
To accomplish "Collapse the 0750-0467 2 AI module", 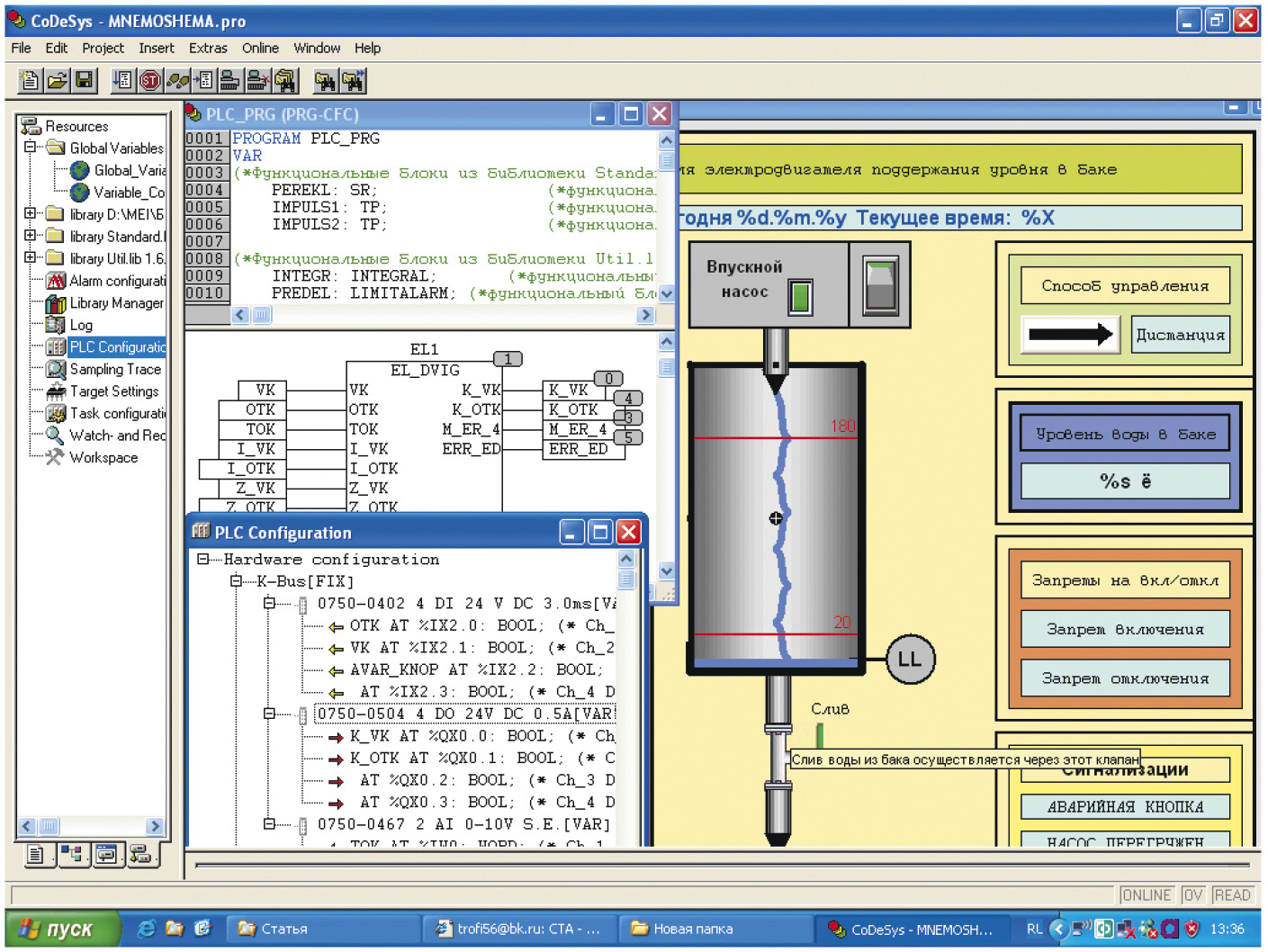I will click(x=268, y=823).
